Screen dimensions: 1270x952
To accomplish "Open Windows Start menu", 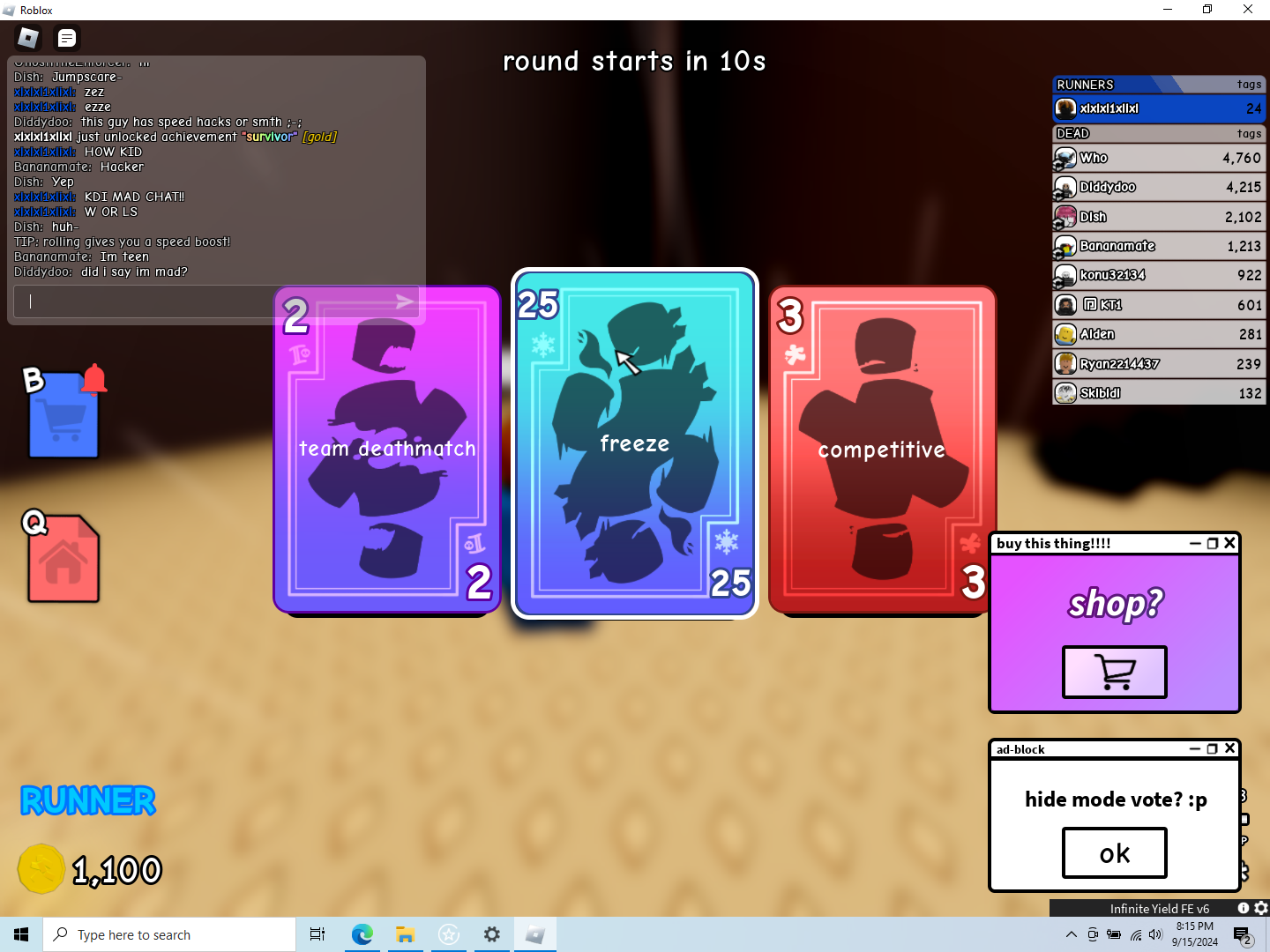I will pyautogui.click(x=21, y=934).
